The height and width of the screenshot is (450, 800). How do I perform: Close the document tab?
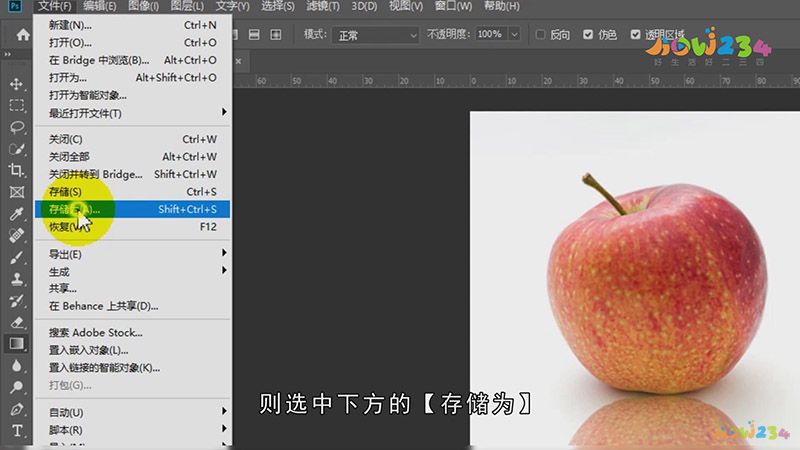(x=238, y=61)
